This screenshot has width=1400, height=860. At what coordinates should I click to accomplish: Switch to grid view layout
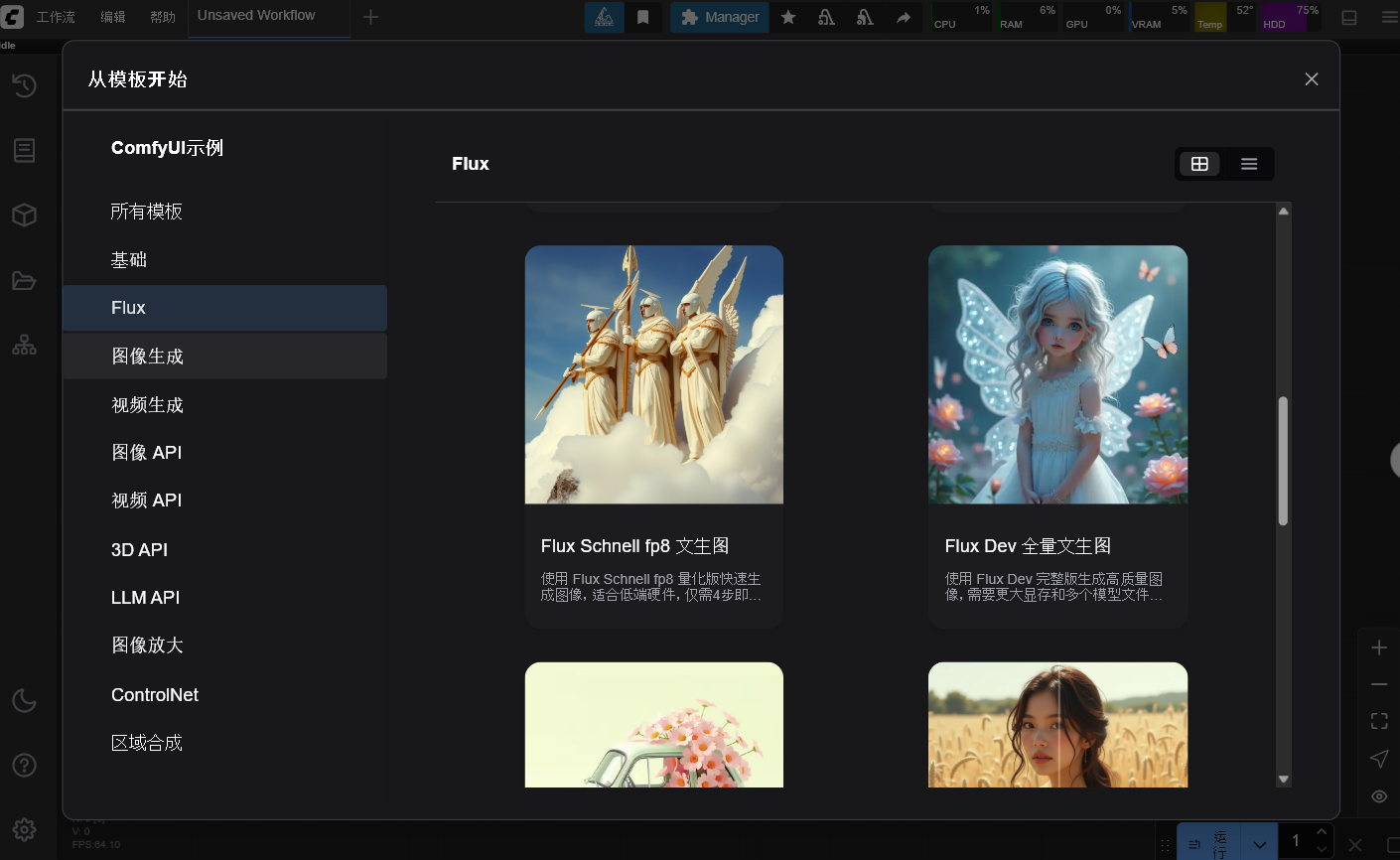[1199, 164]
